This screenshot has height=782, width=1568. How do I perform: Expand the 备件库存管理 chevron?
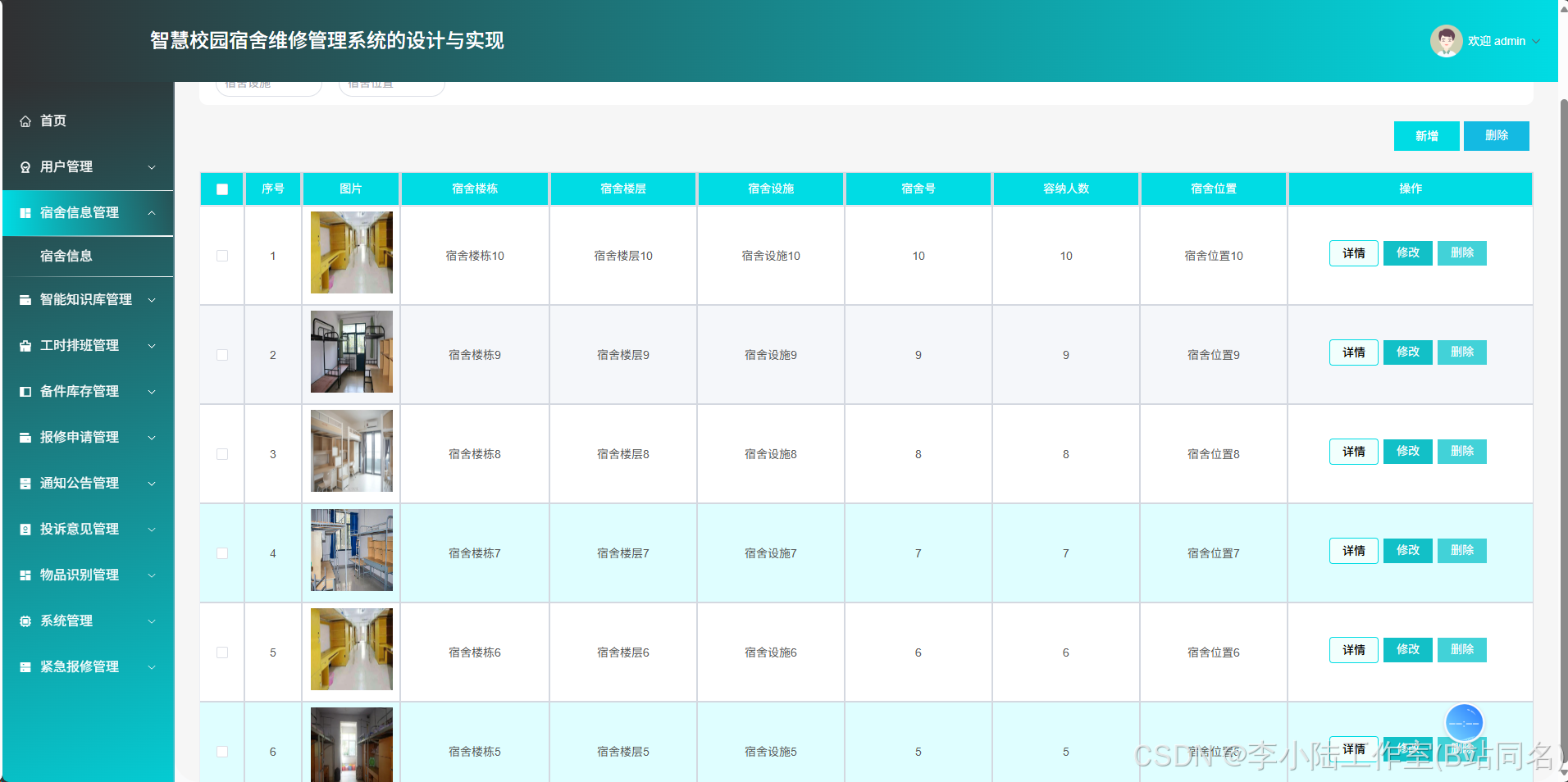(152, 392)
